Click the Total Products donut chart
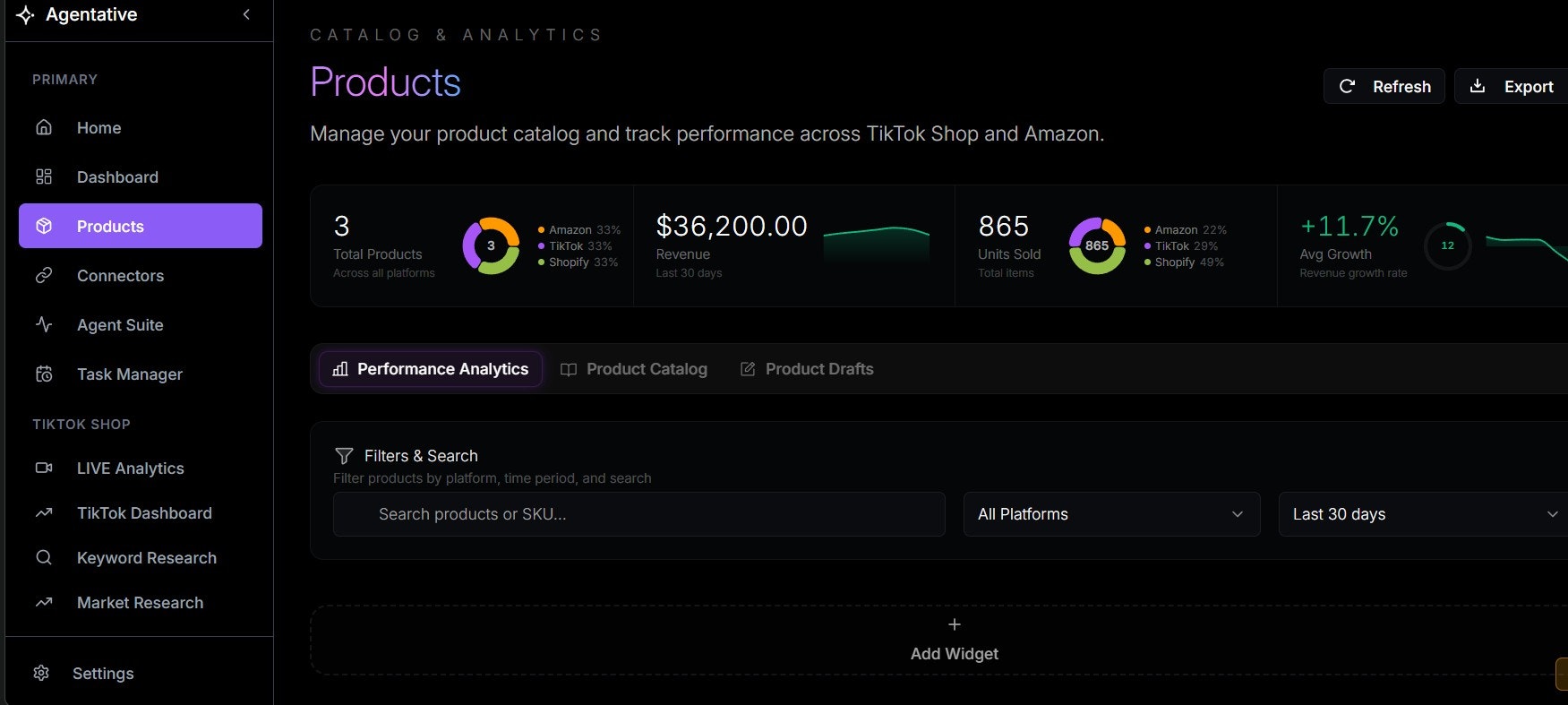Screen dimensions: 1568x705 click(x=491, y=245)
